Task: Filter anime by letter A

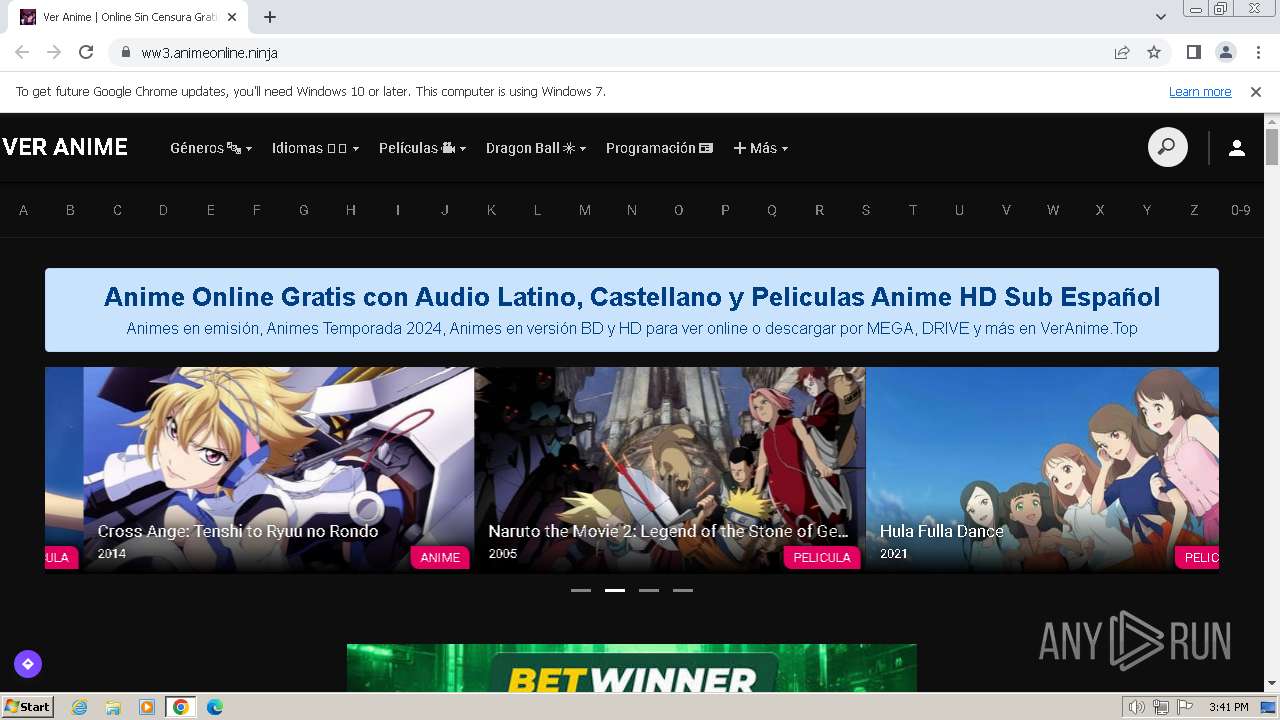Action: pos(24,210)
